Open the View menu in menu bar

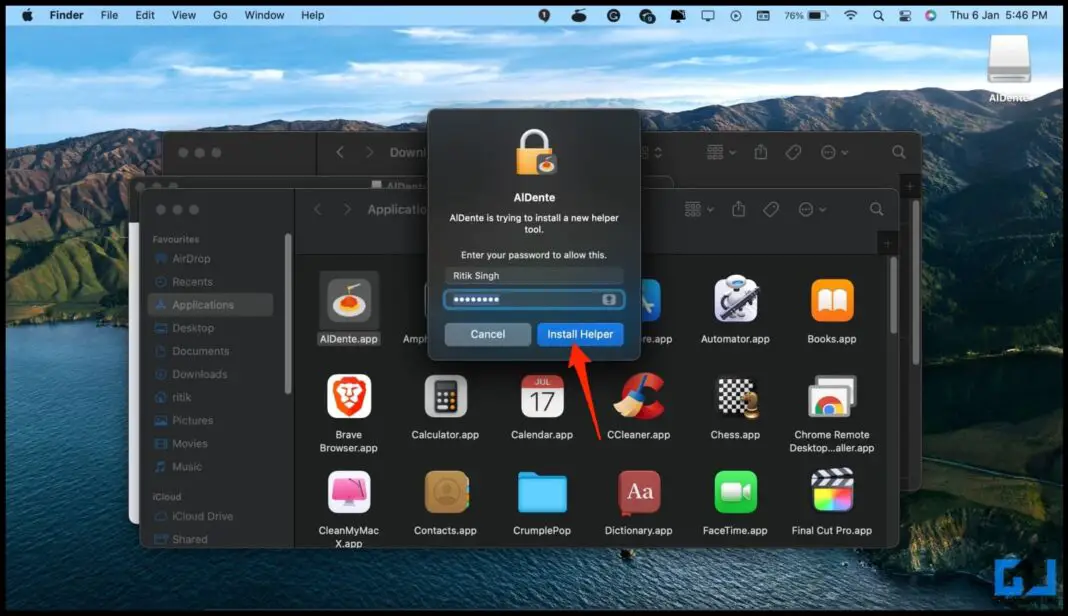[x=184, y=15]
